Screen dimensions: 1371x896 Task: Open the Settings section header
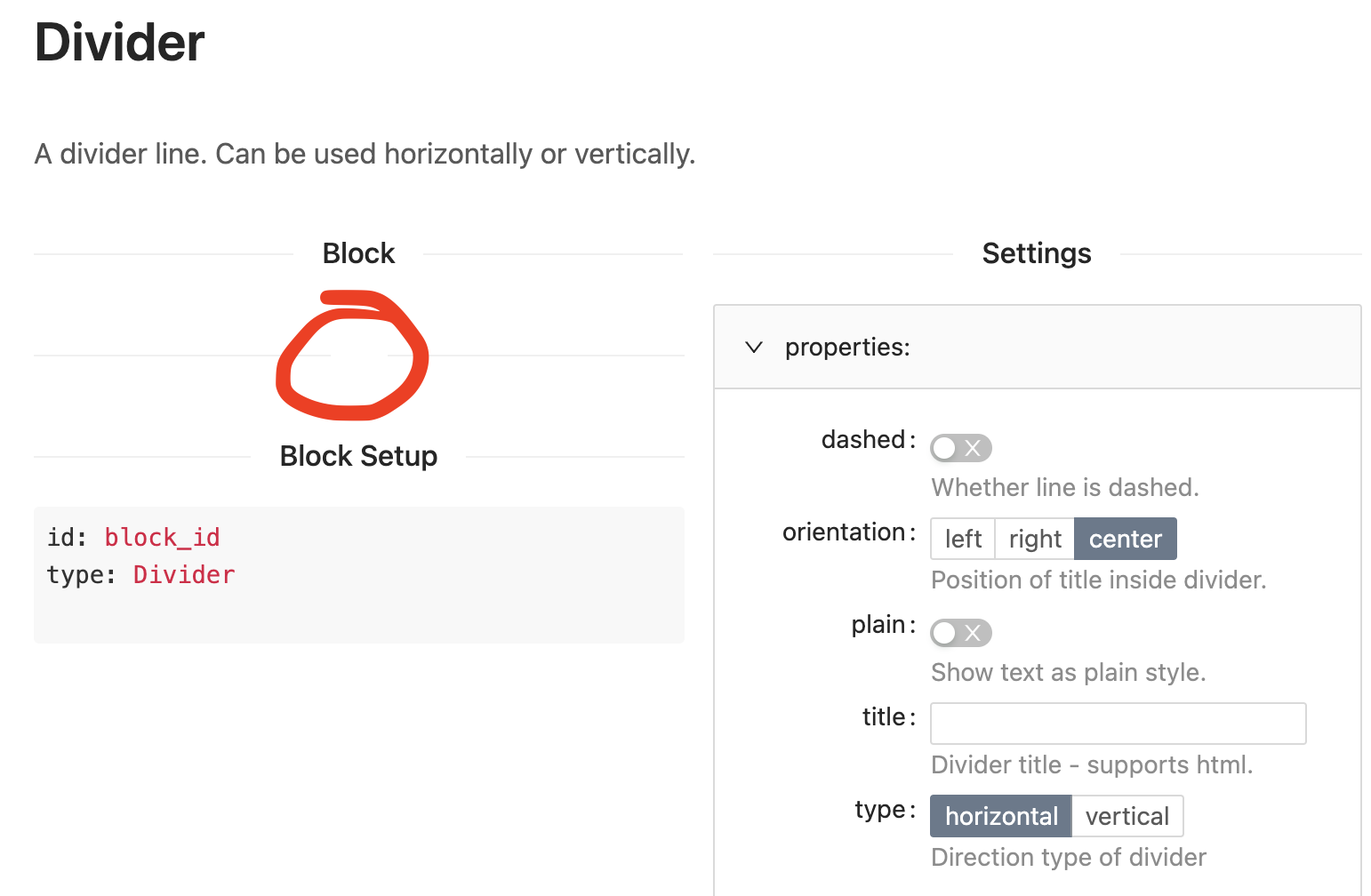pos(1037,252)
